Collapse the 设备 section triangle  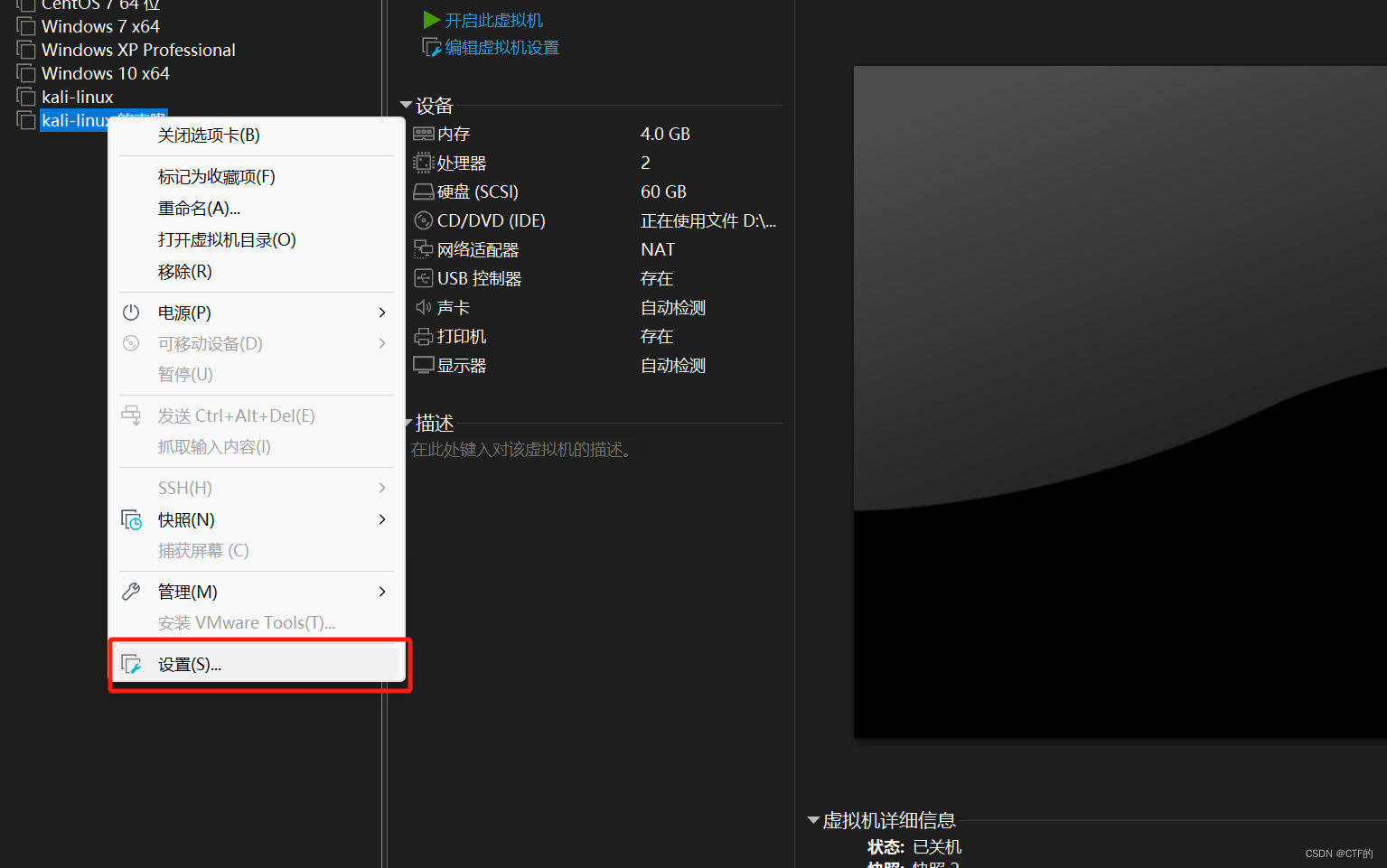click(x=406, y=105)
